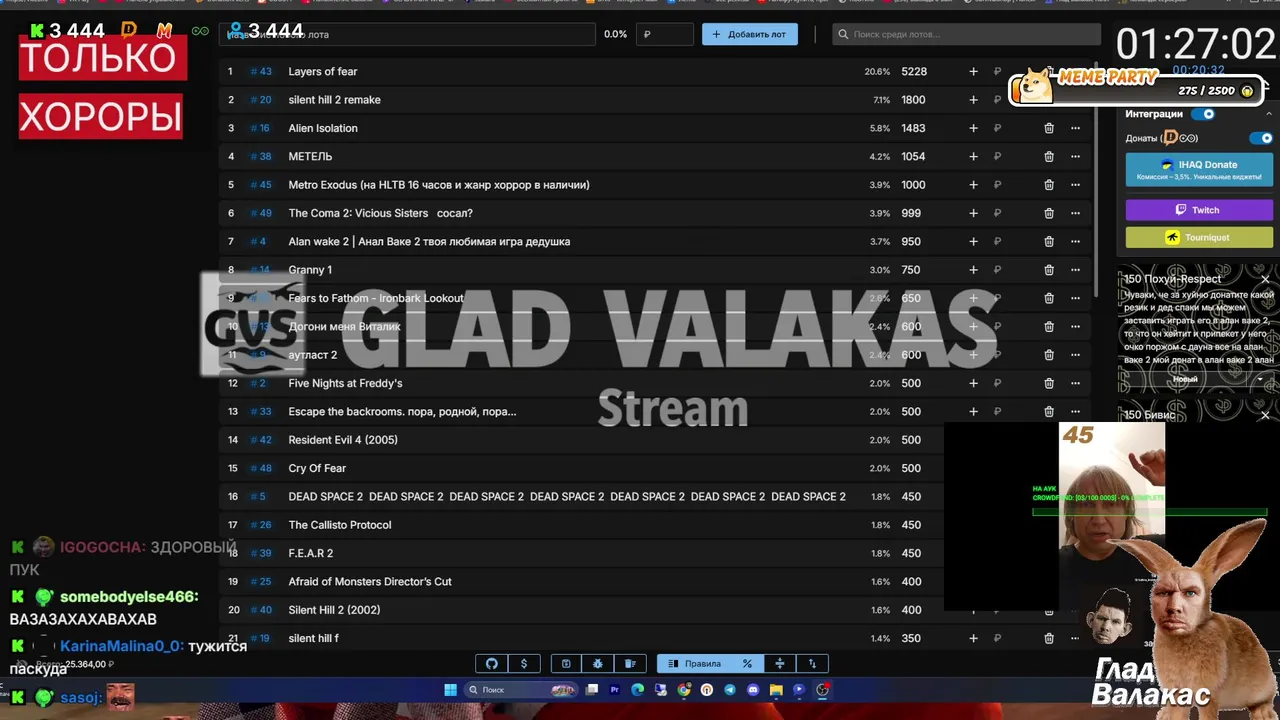Select The Callisto Protocol lot name
1280x720 pixels.
click(x=340, y=525)
